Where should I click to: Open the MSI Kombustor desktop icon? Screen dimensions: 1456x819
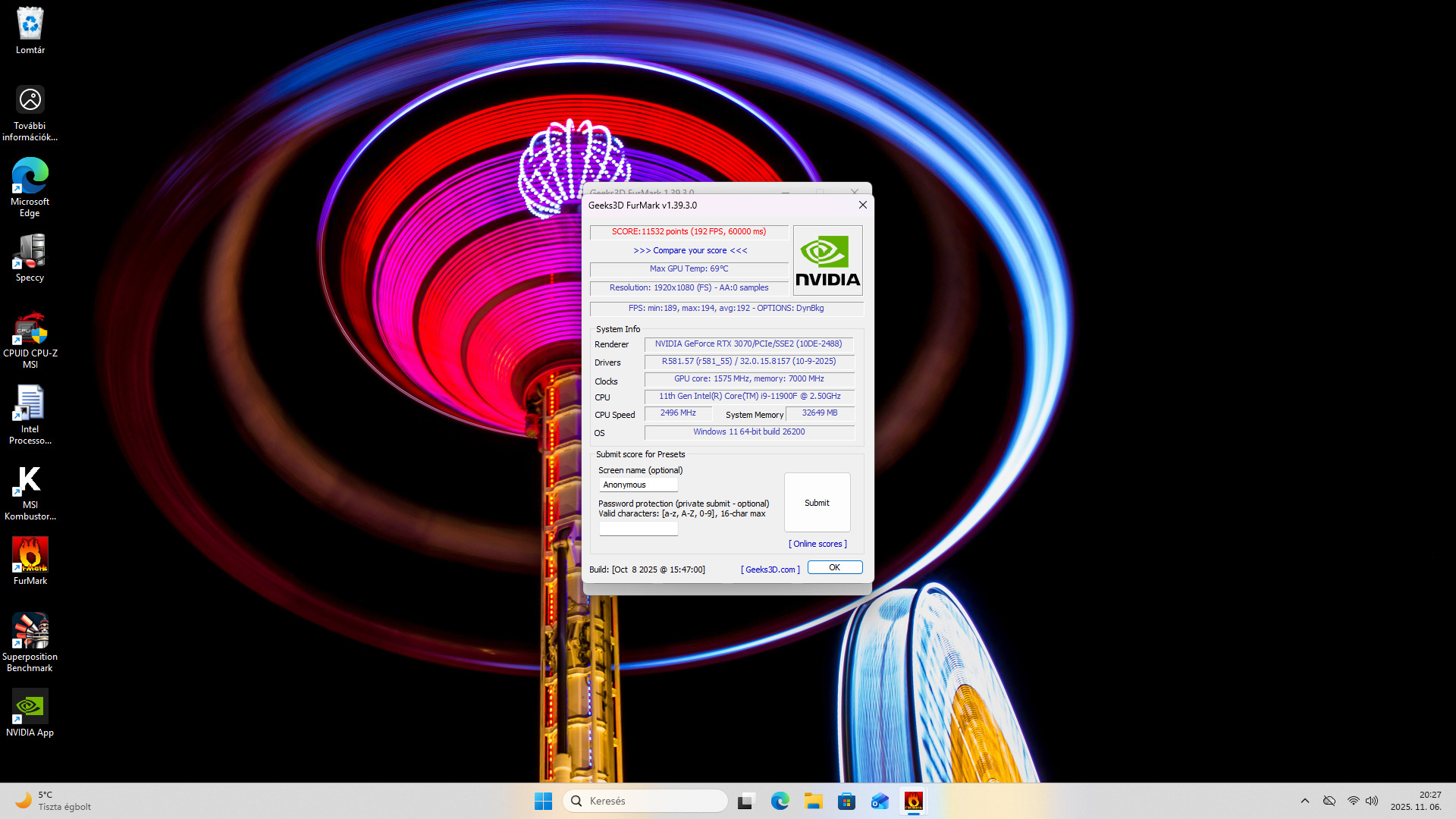30,481
